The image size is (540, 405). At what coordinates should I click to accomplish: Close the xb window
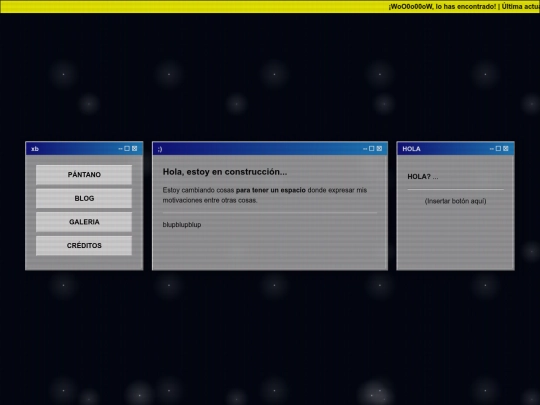135,148
